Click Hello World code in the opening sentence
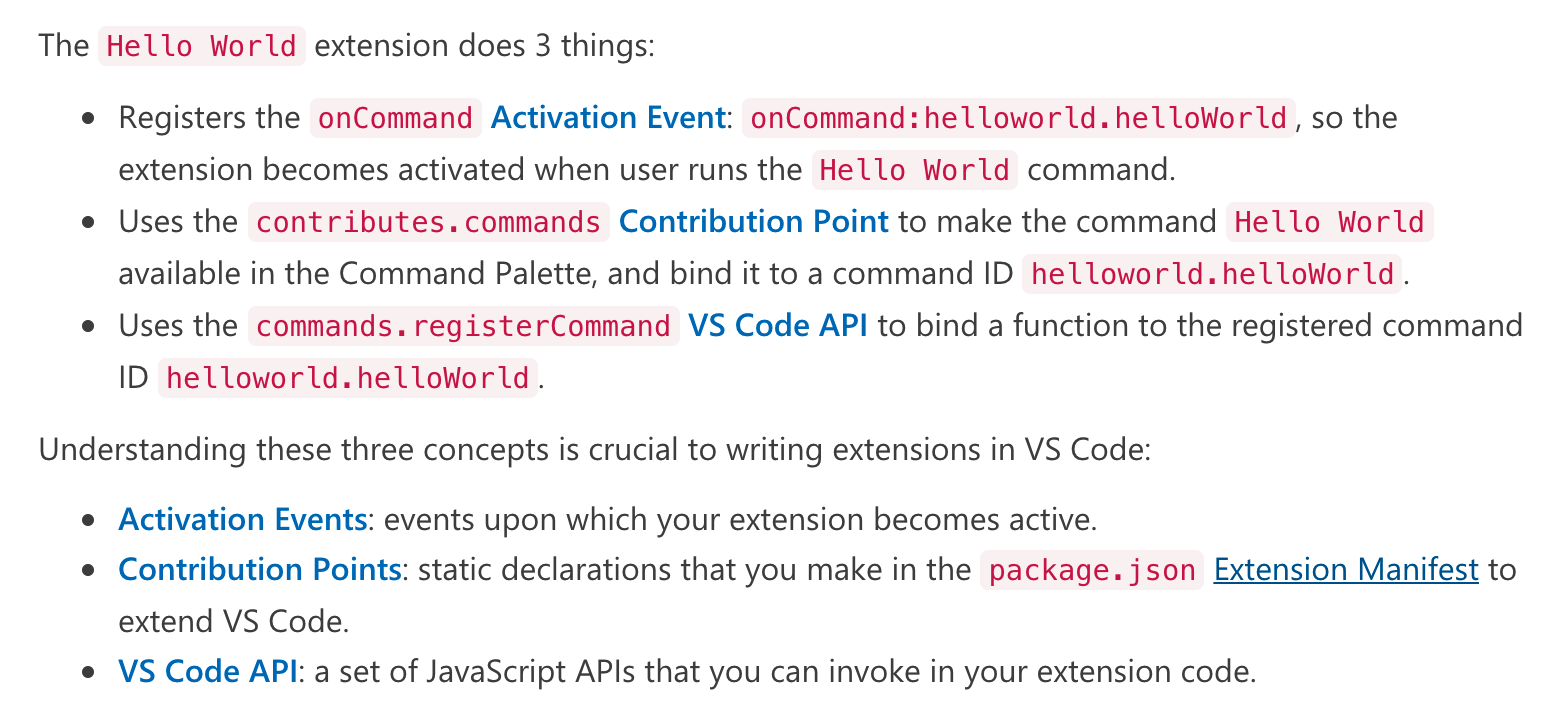 pos(201,46)
